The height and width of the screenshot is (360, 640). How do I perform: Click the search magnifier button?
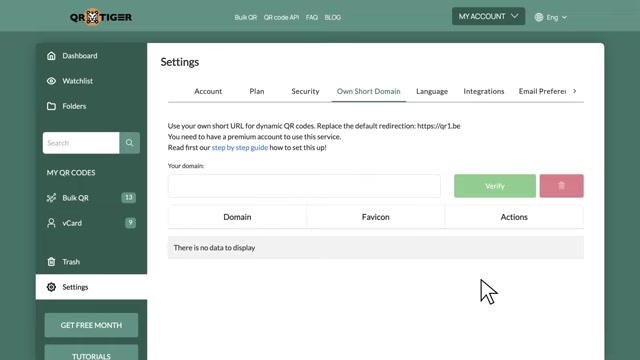(129, 143)
